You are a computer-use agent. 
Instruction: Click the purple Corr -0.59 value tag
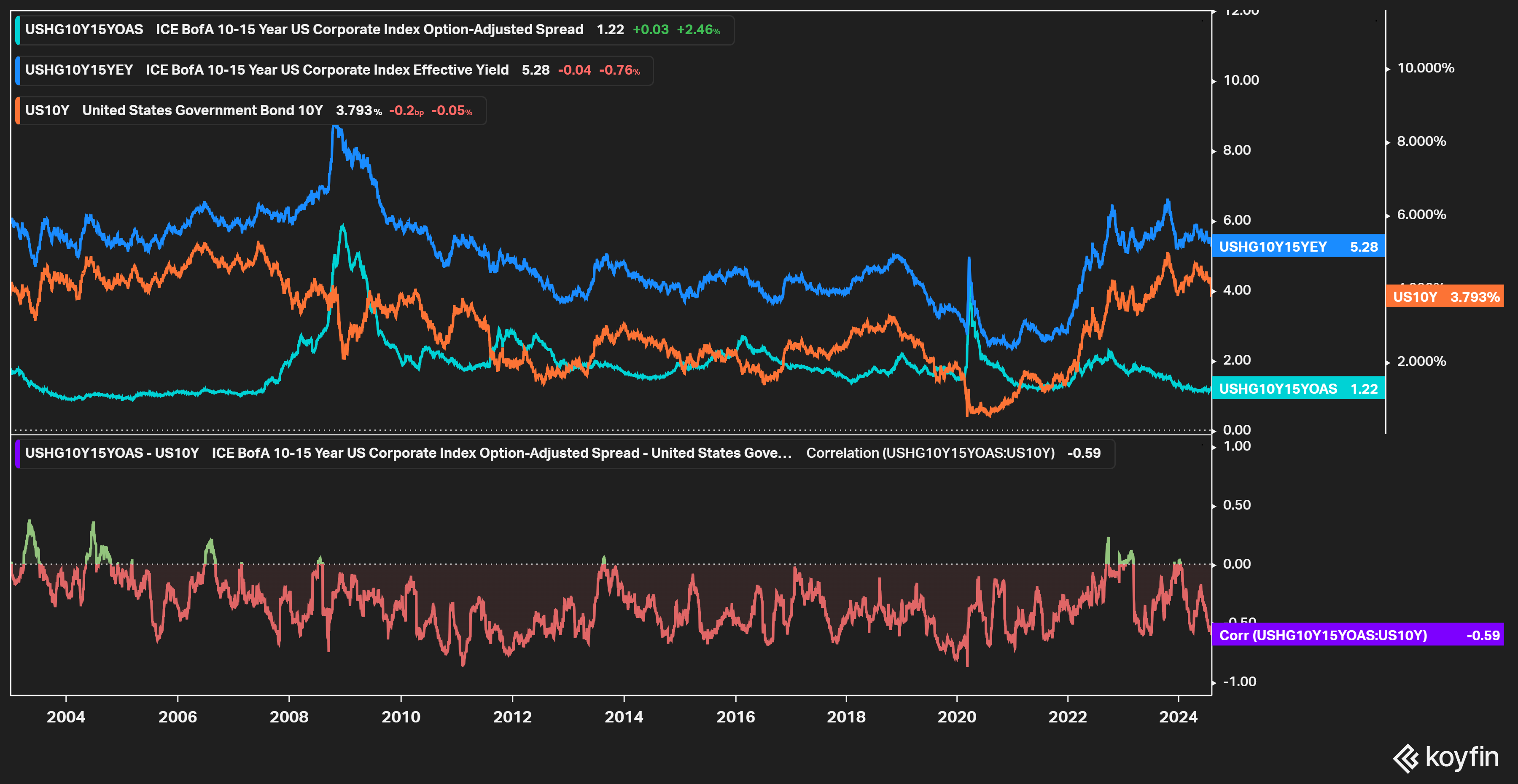point(1358,635)
